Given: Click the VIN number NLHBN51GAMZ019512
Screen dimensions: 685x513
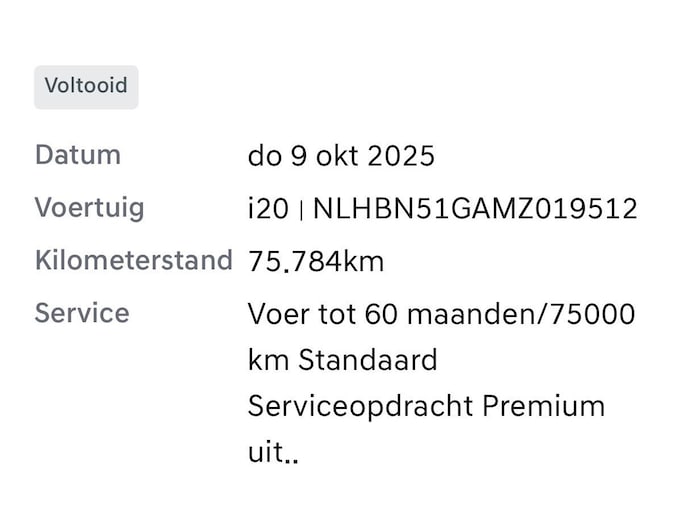Looking at the screenshot, I should [x=475, y=210].
